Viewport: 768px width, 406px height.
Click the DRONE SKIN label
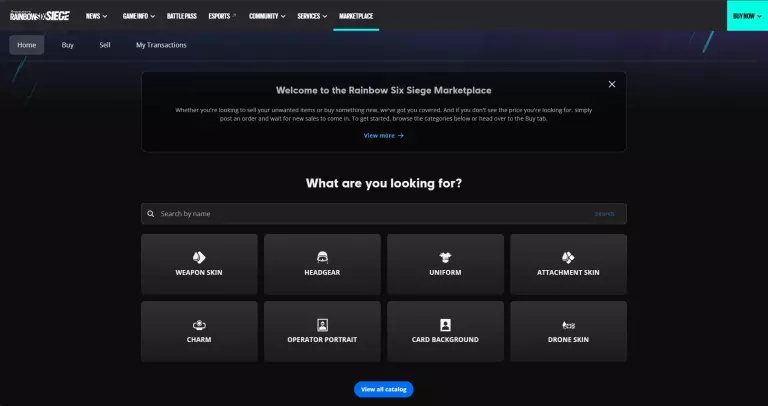[568, 339]
